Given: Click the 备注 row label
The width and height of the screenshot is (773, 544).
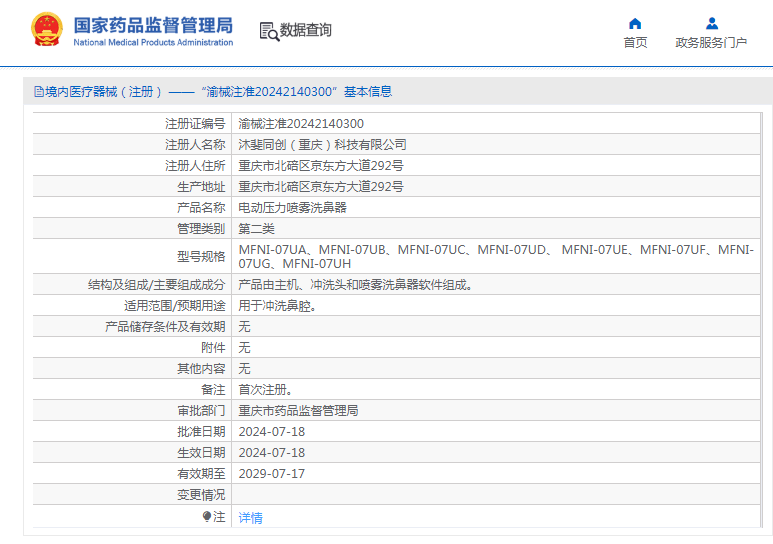Looking at the screenshot, I should [x=213, y=390].
